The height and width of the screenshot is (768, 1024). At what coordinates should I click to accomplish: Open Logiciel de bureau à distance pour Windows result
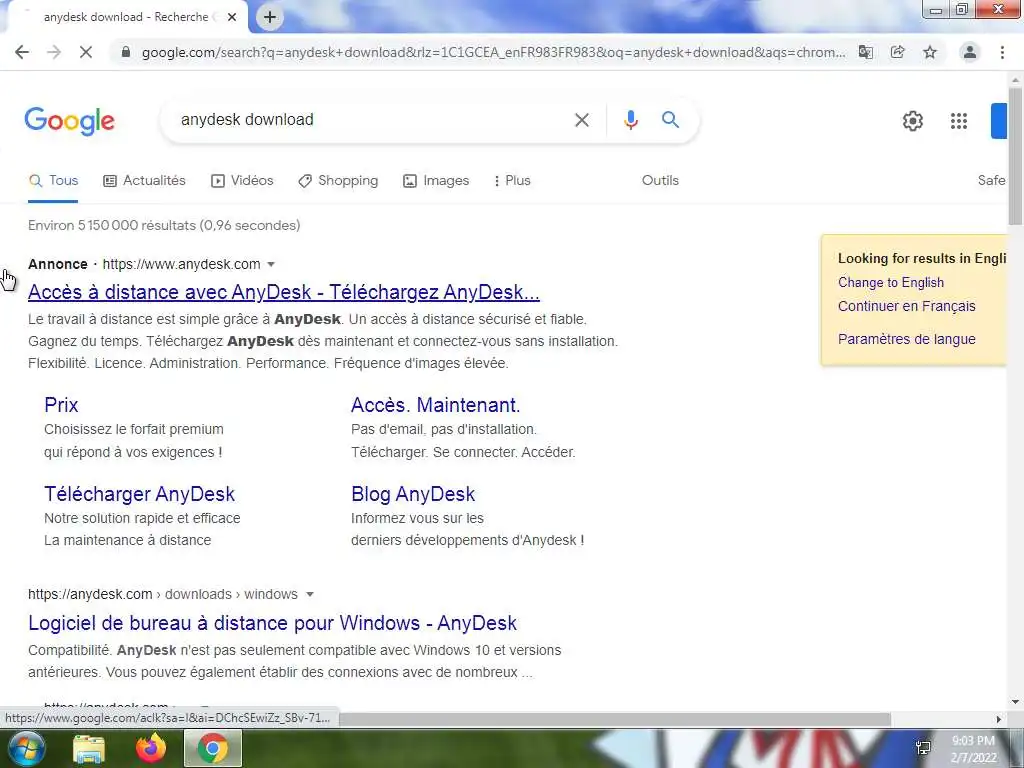point(272,623)
